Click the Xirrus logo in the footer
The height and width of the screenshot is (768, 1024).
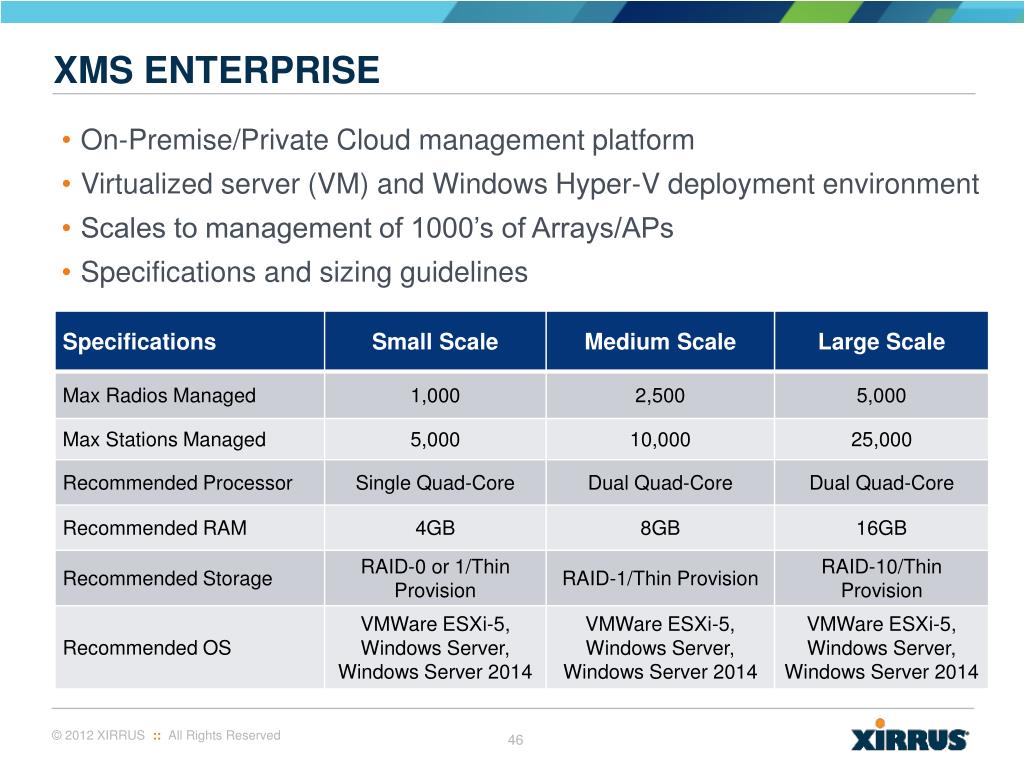point(910,735)
